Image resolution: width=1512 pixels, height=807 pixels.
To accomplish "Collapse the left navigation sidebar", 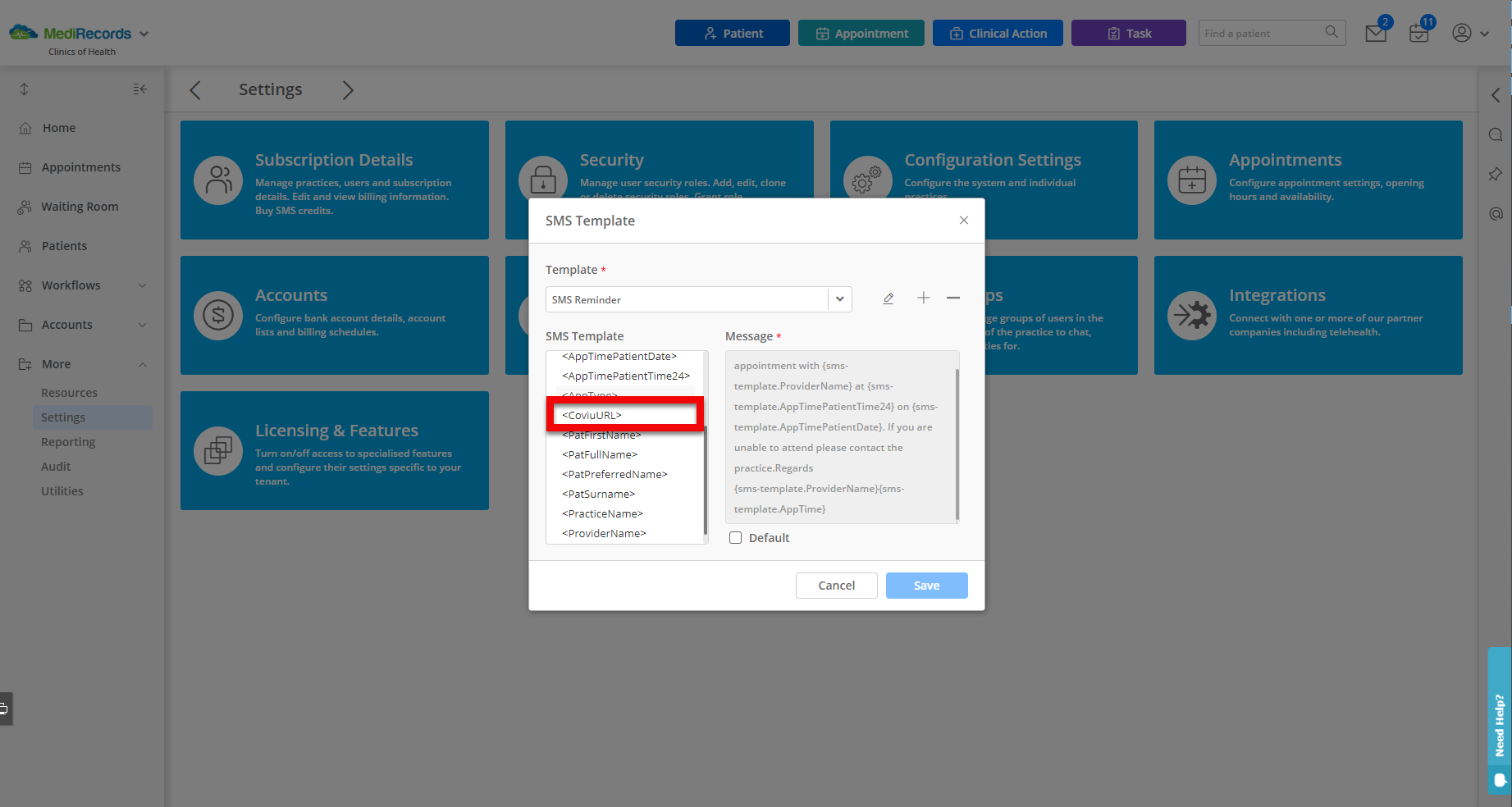I will (139, 89).
